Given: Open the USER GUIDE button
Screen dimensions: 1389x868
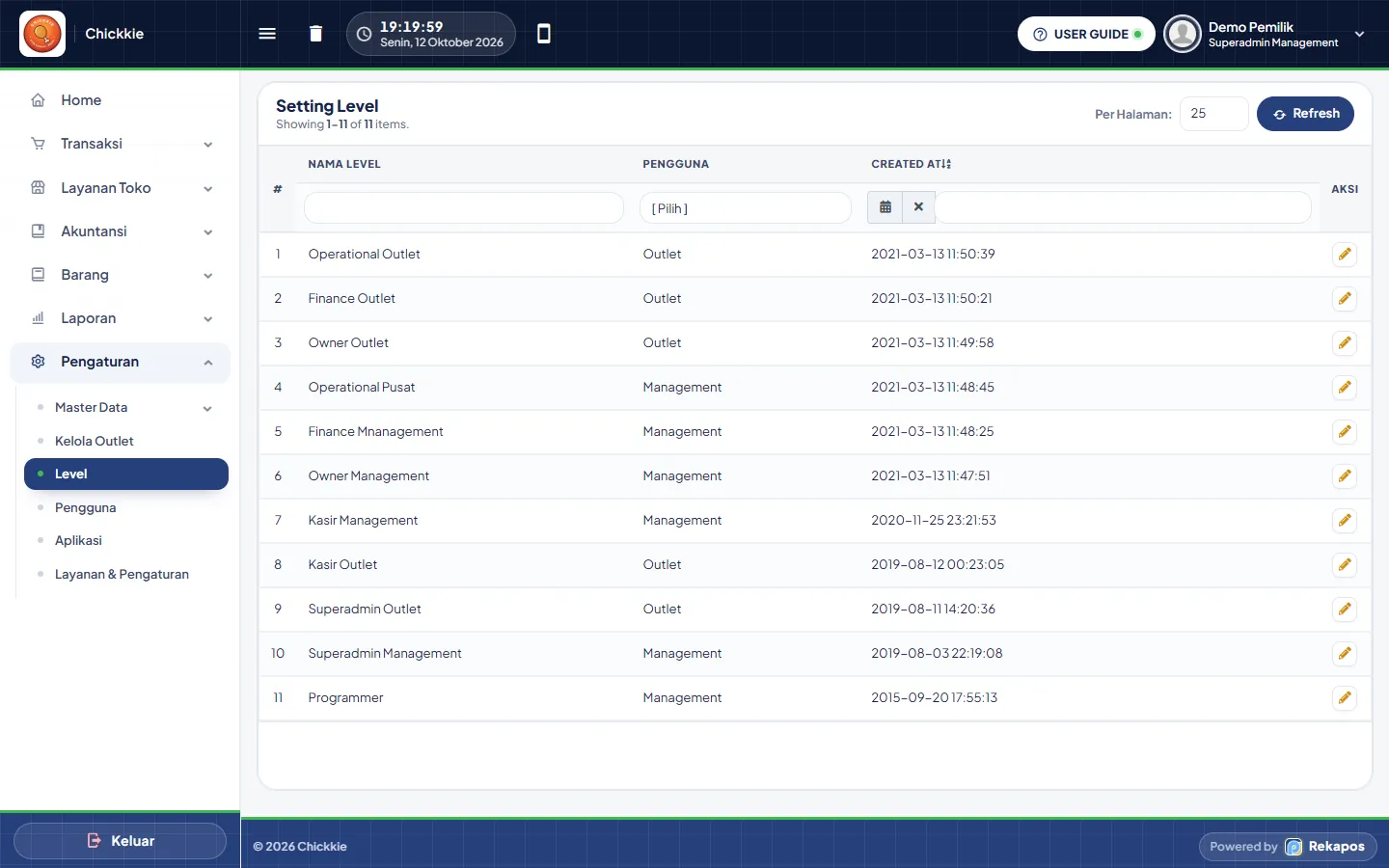Looking at the screenshot, I should [x=1086, y=34].
